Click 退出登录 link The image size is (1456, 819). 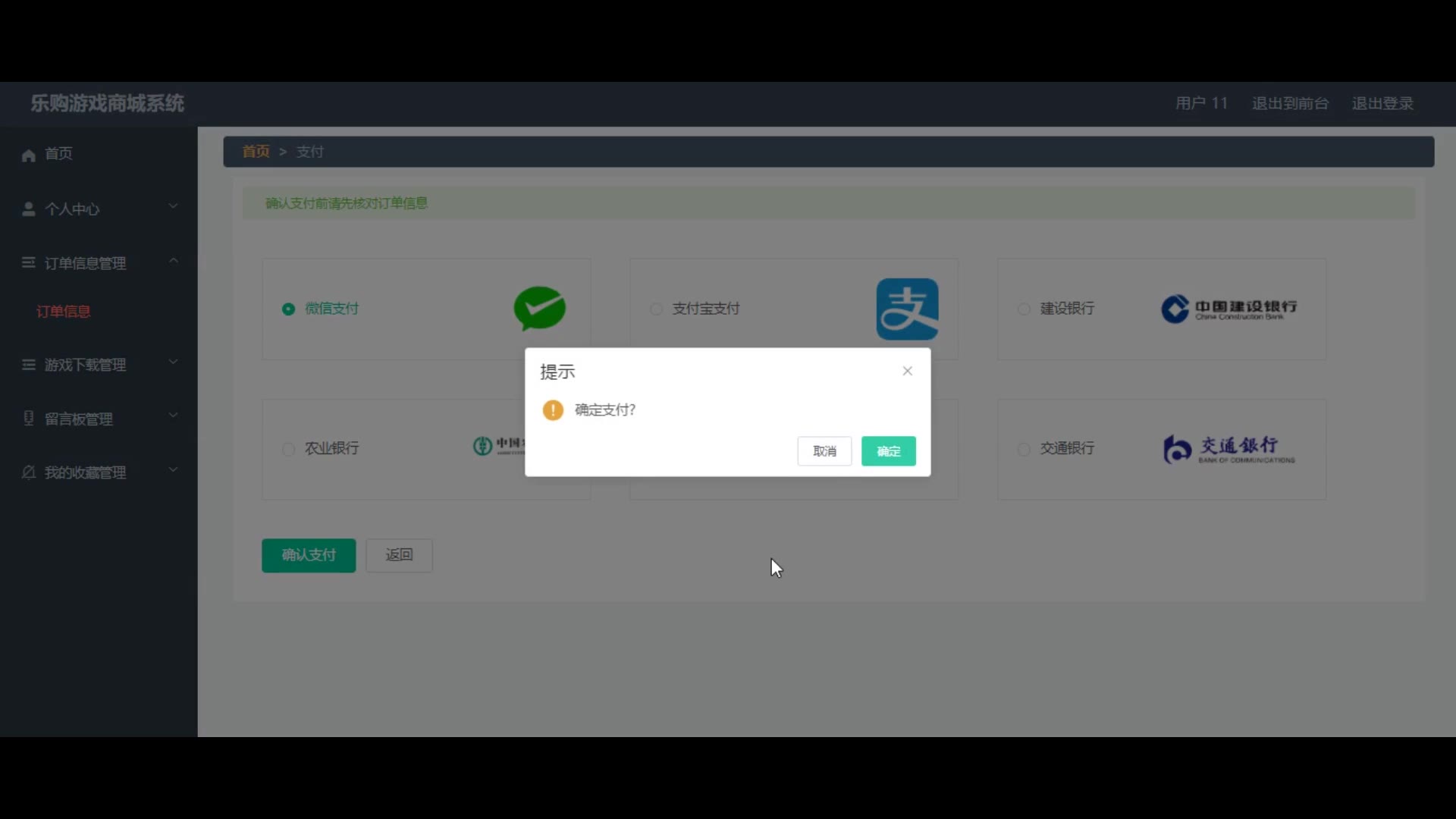click(1382, 103)
